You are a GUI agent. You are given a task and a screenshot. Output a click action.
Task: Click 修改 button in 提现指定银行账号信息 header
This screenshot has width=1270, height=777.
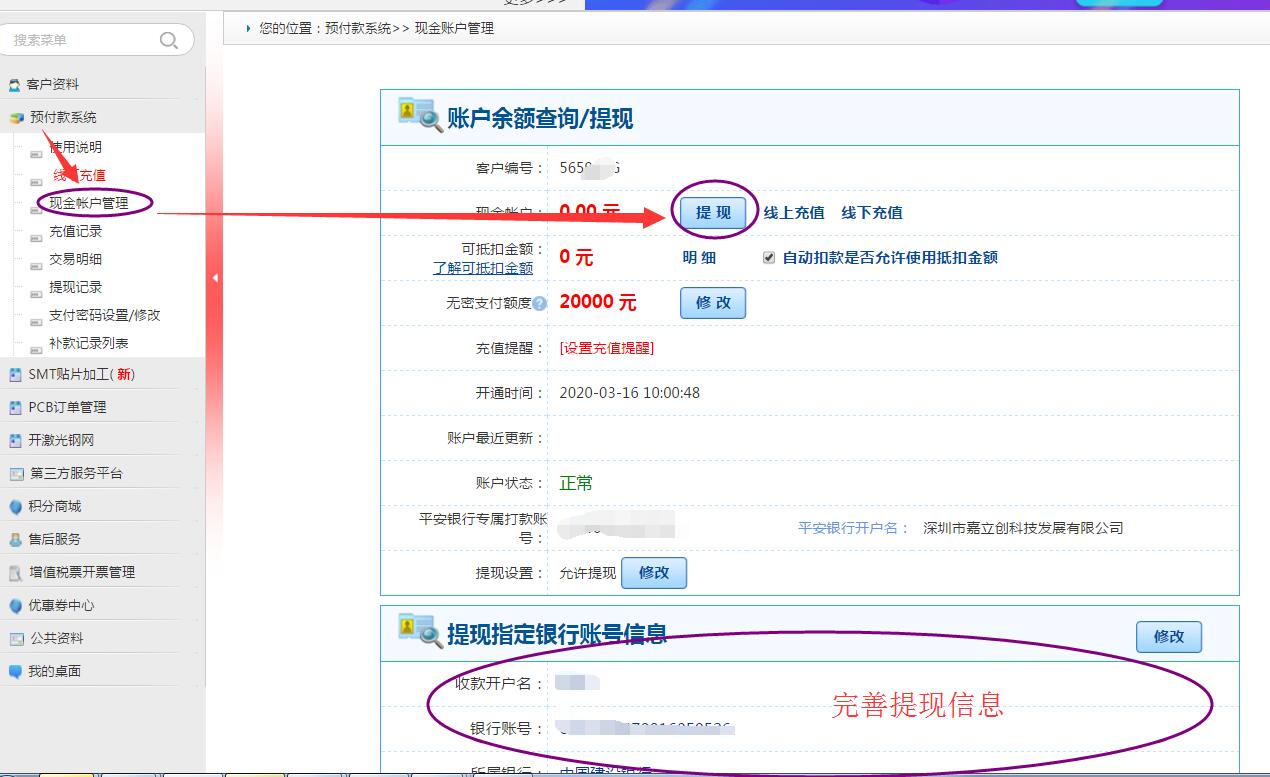click(1168, 636)
